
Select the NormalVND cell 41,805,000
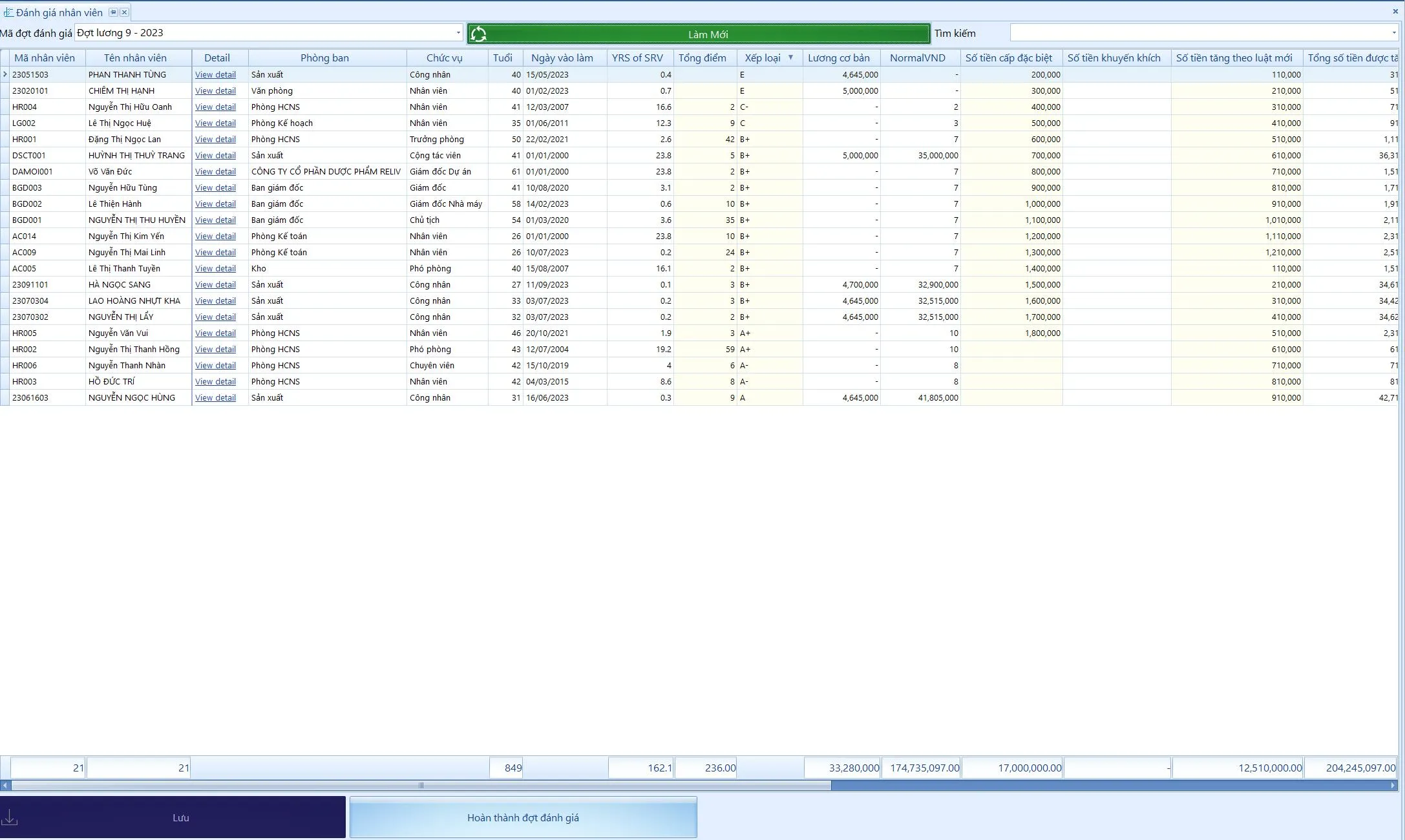tap(920, 398)
